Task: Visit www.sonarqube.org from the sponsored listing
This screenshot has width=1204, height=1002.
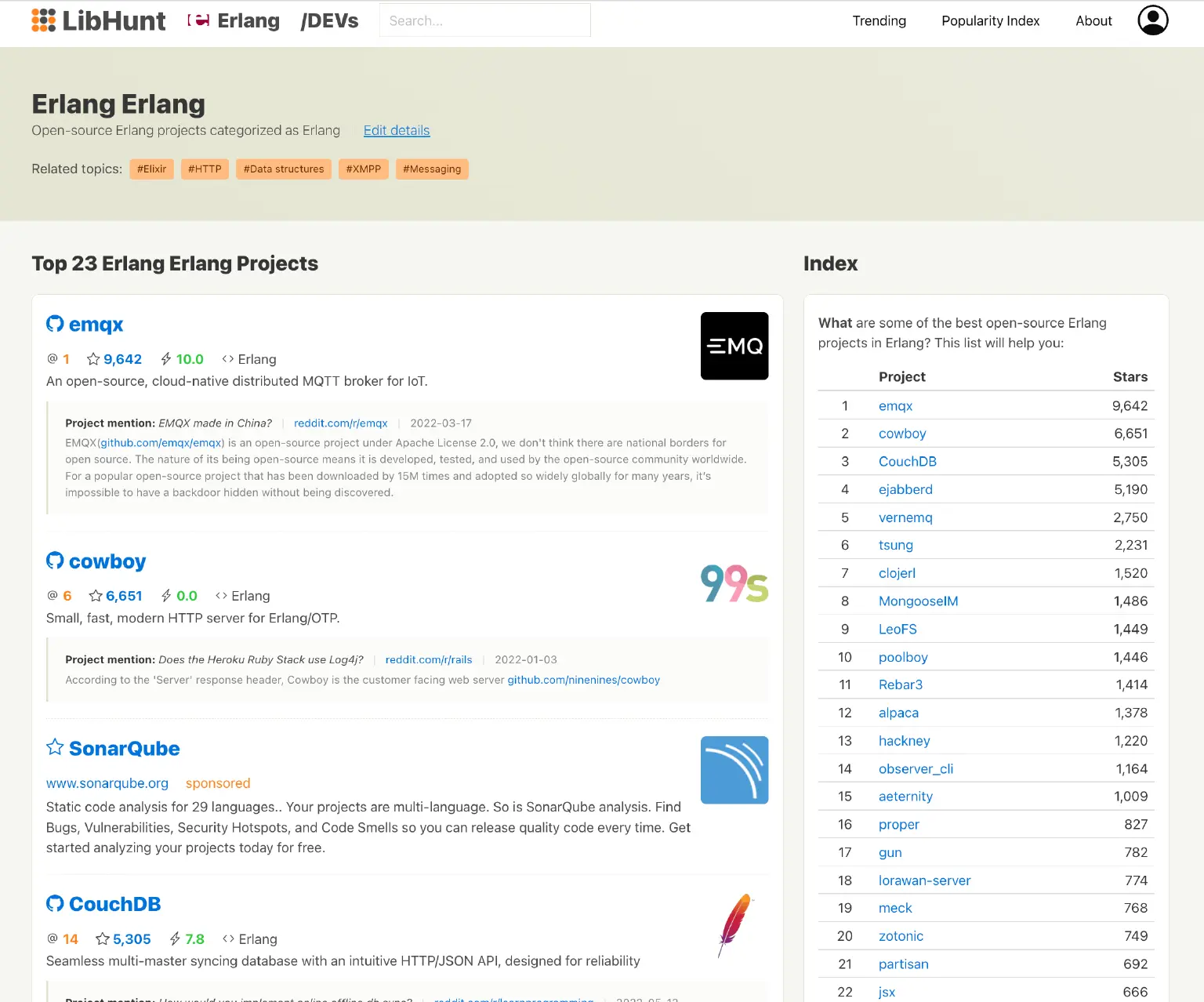Action: coord(107,782)
